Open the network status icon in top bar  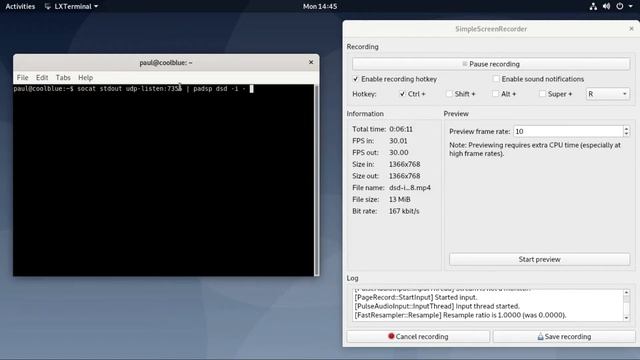tap(593, 6)
